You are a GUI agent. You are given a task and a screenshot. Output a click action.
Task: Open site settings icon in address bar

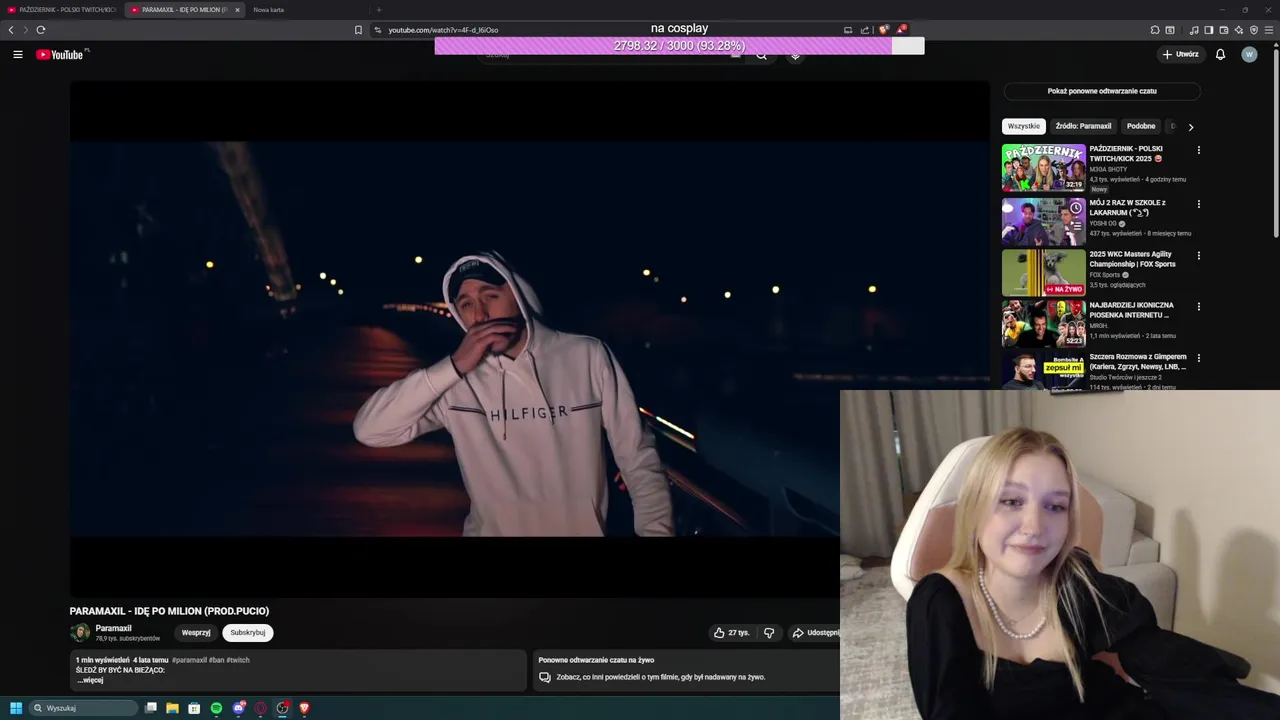click(377, 30)
